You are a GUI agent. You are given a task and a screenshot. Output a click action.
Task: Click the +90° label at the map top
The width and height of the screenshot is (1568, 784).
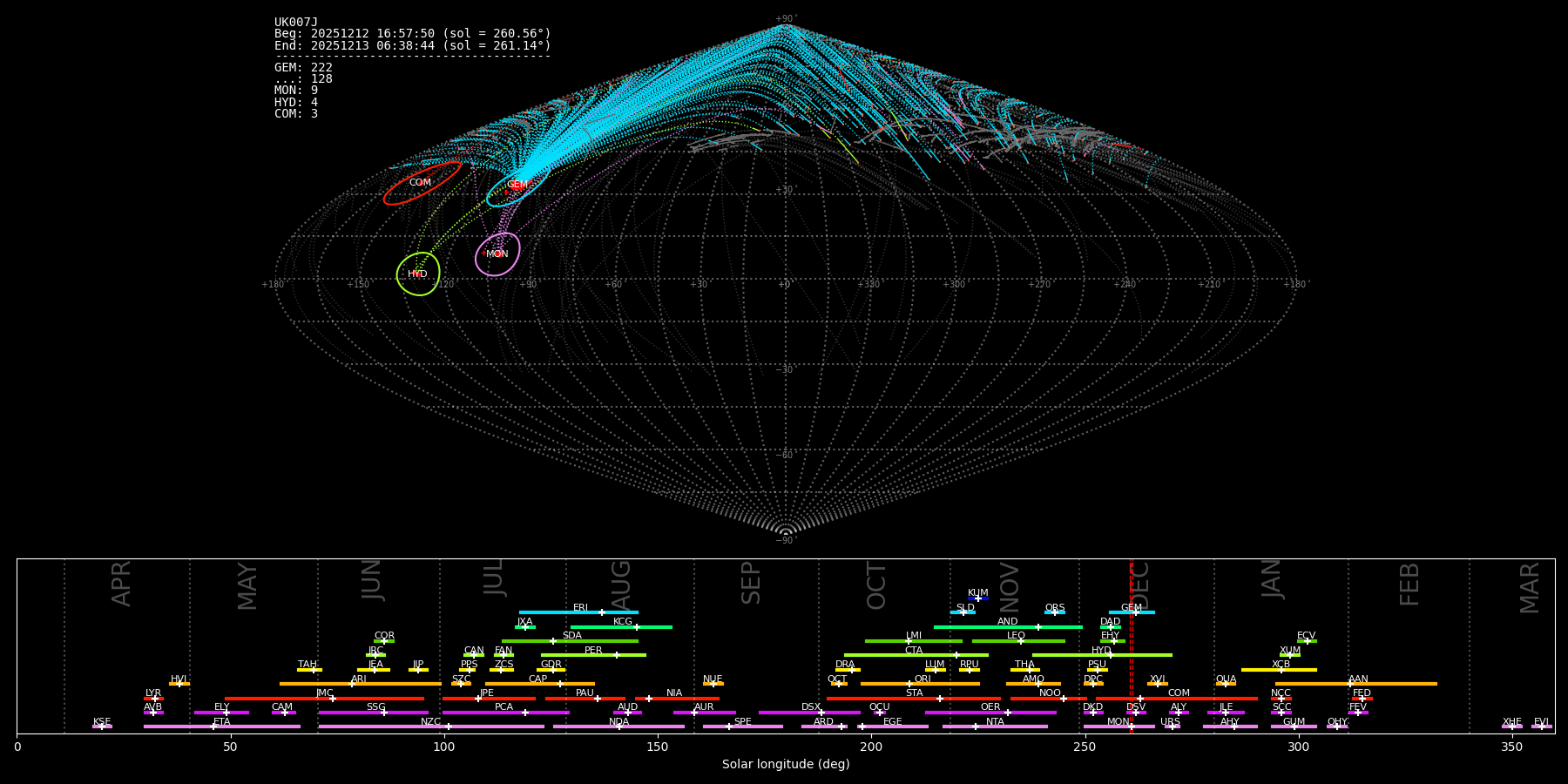[786, 18]
